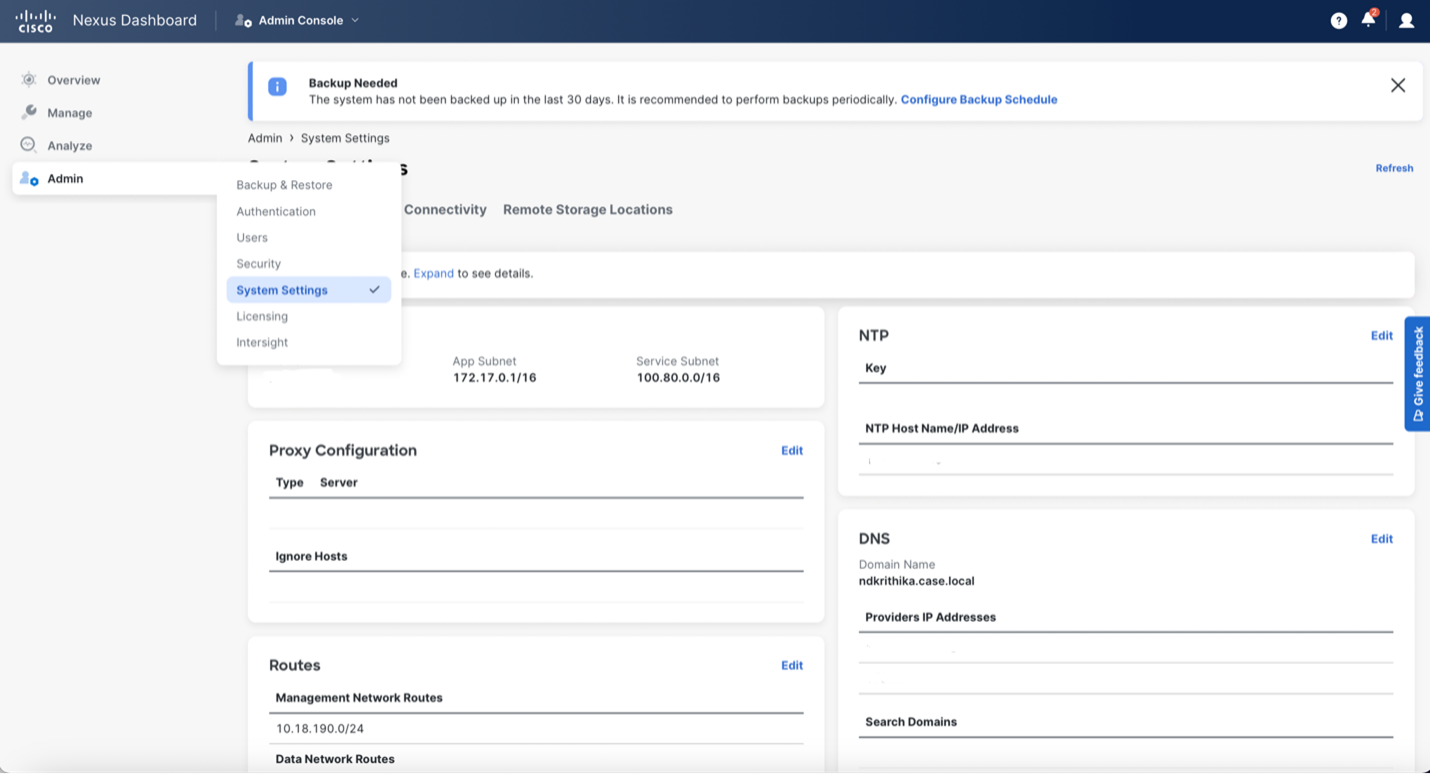Select Security from Admin menu

(x=258, y=264)
